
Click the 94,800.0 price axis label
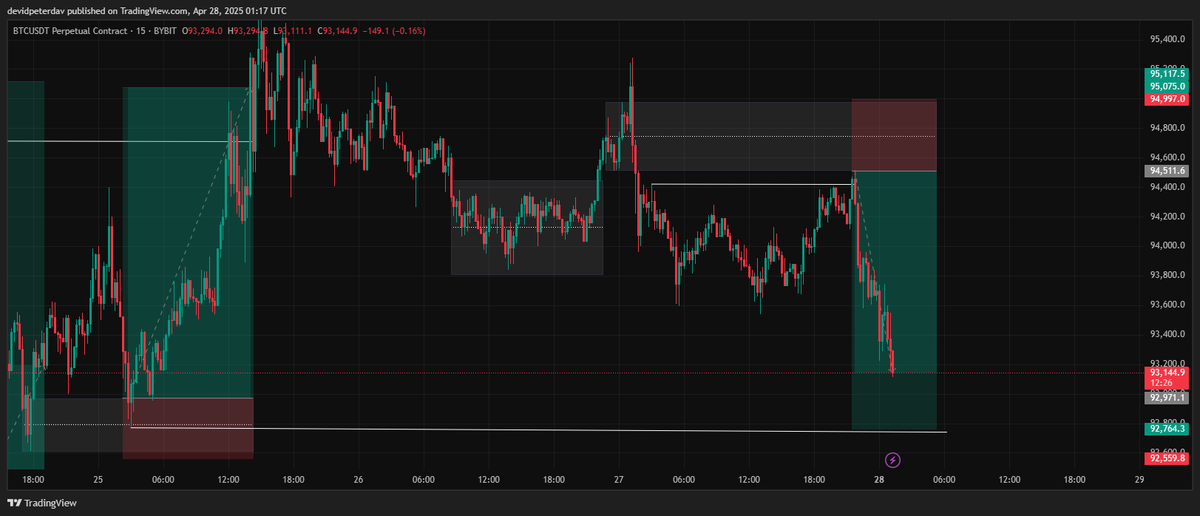pos(1167,128)
